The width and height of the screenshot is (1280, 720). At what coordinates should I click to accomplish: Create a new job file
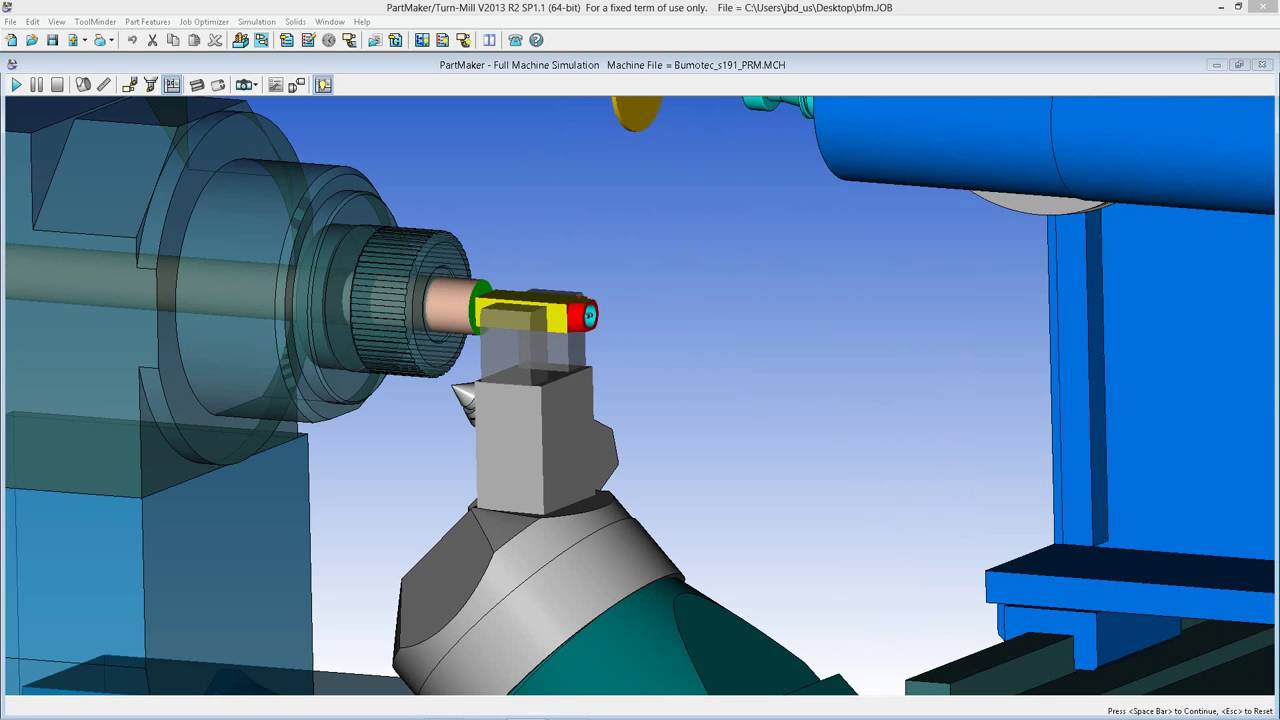[11, 40]
